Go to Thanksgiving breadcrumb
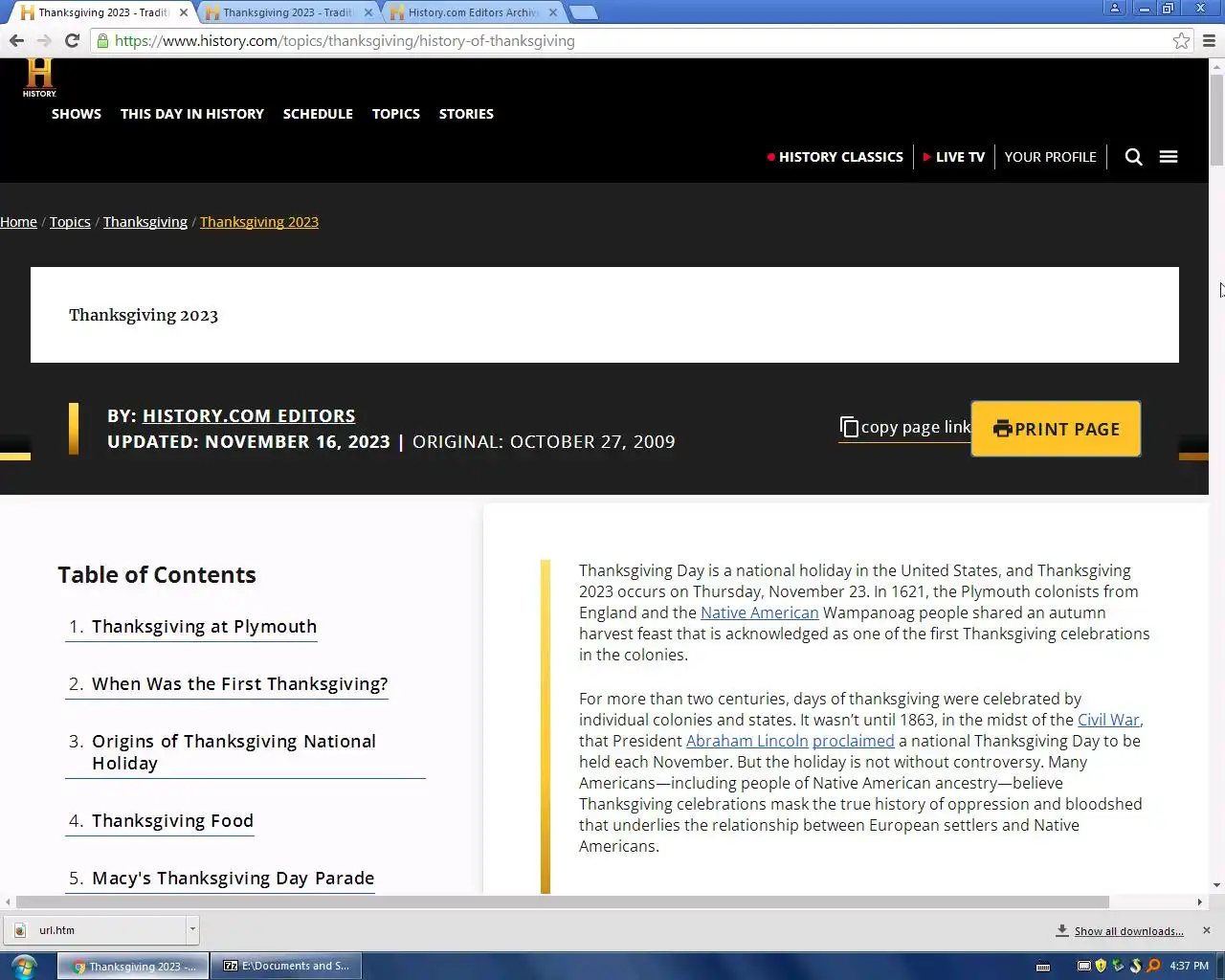Screen dimensions: 1225x980 pos(145,222)
